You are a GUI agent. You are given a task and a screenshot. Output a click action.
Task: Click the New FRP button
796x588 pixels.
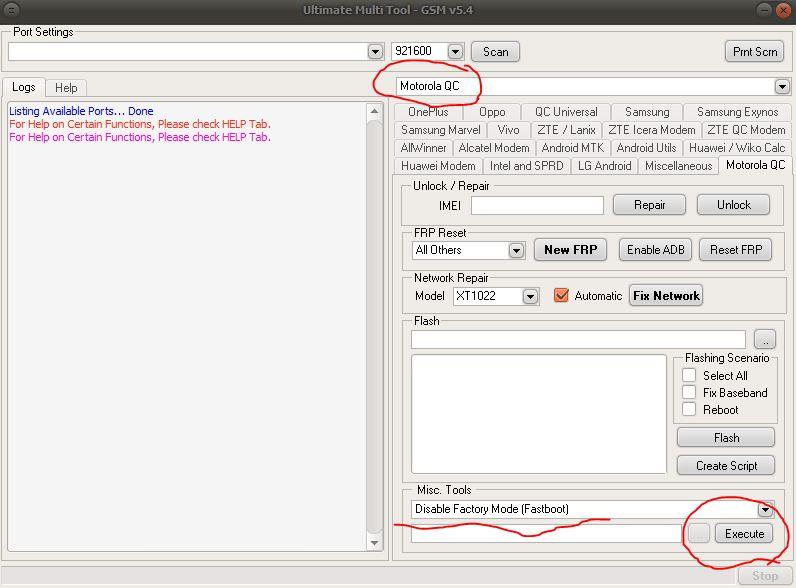pos(570,250)
